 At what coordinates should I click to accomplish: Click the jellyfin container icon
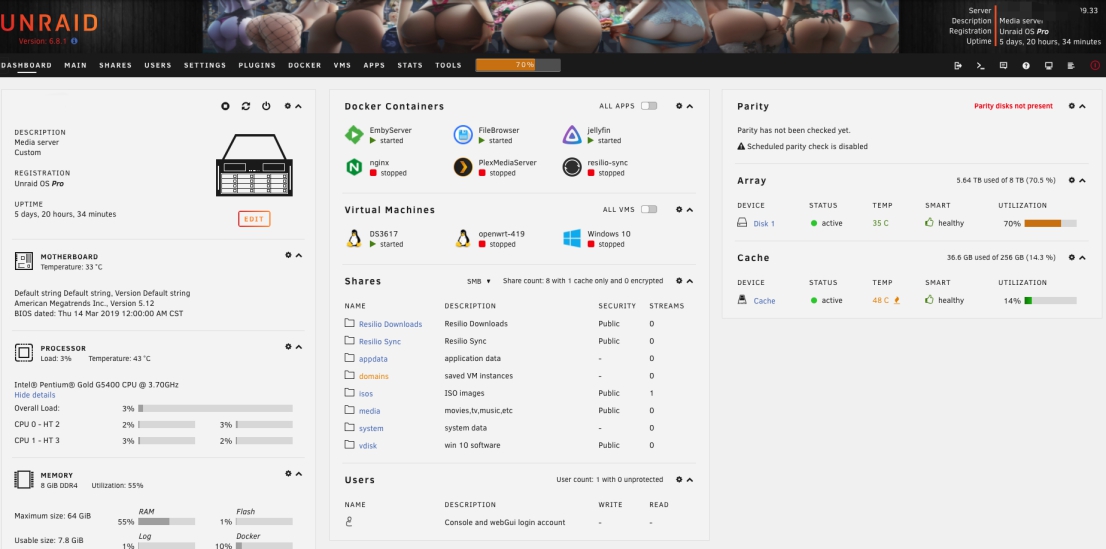point(571,134)
